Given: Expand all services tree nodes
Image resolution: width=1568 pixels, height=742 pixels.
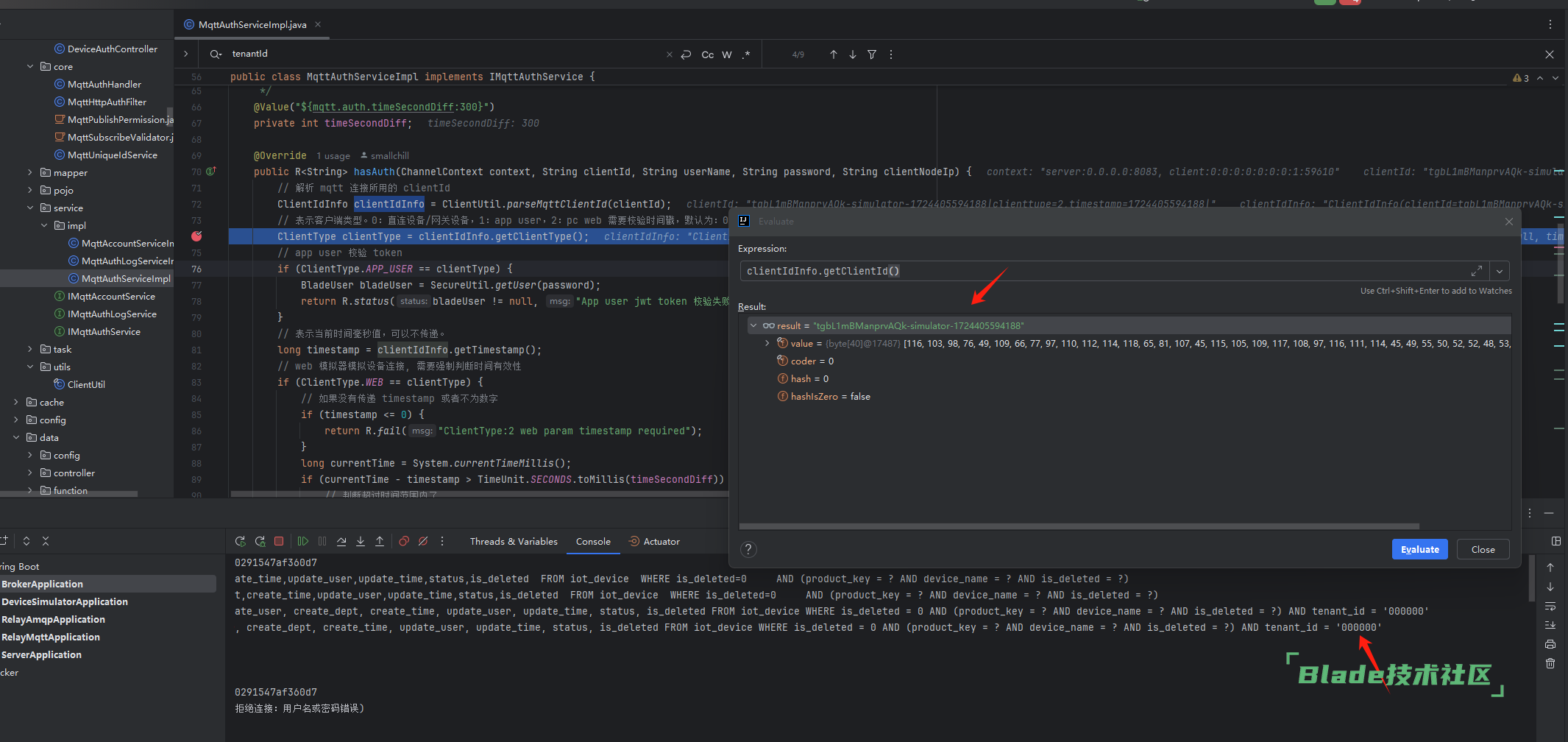Looking at the screenshot, I should click(x=26, y=541).
